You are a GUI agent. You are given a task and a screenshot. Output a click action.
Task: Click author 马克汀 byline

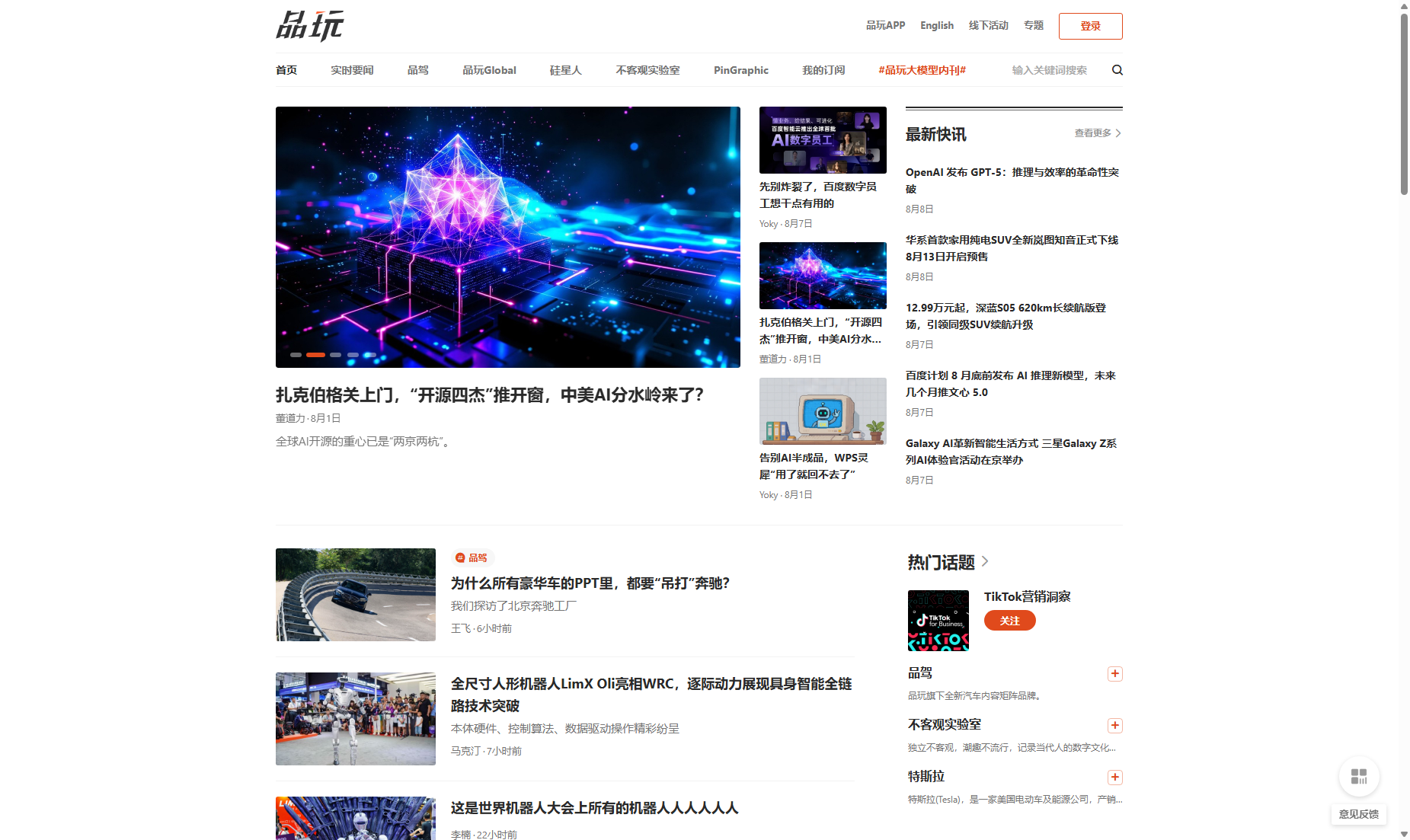466,751
